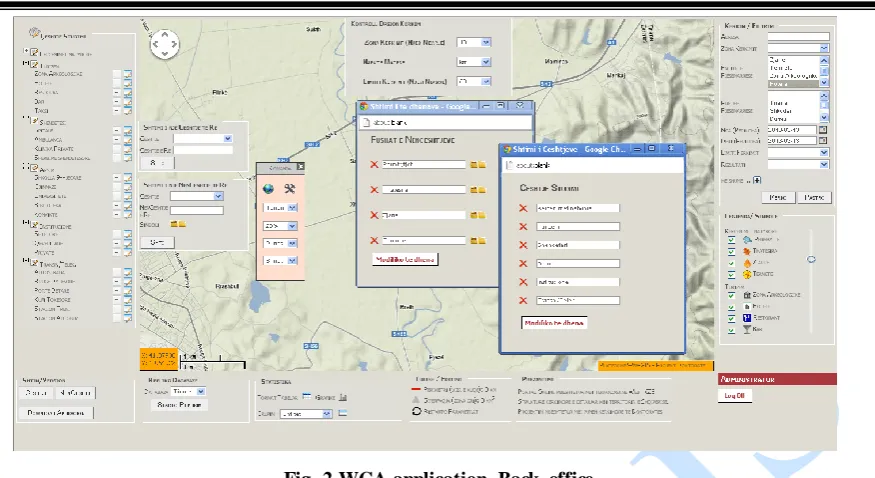Click the wrench tools icon in the pink panel

coord(289,189)
